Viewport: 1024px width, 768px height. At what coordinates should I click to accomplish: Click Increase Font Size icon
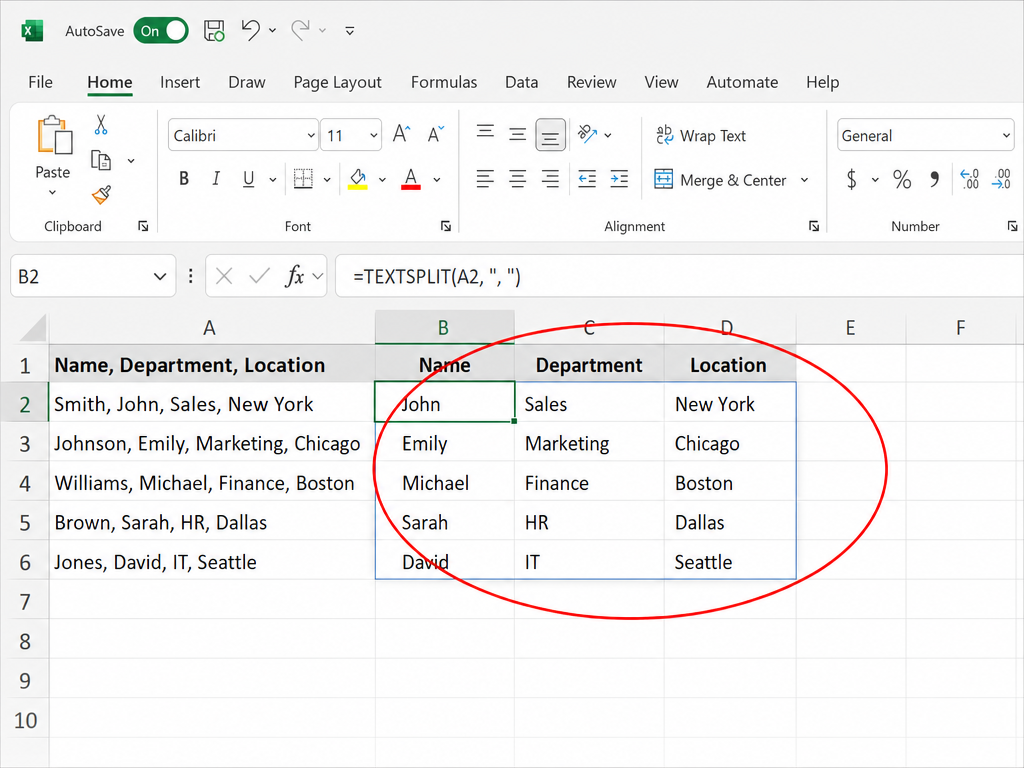tap(402, 134)
